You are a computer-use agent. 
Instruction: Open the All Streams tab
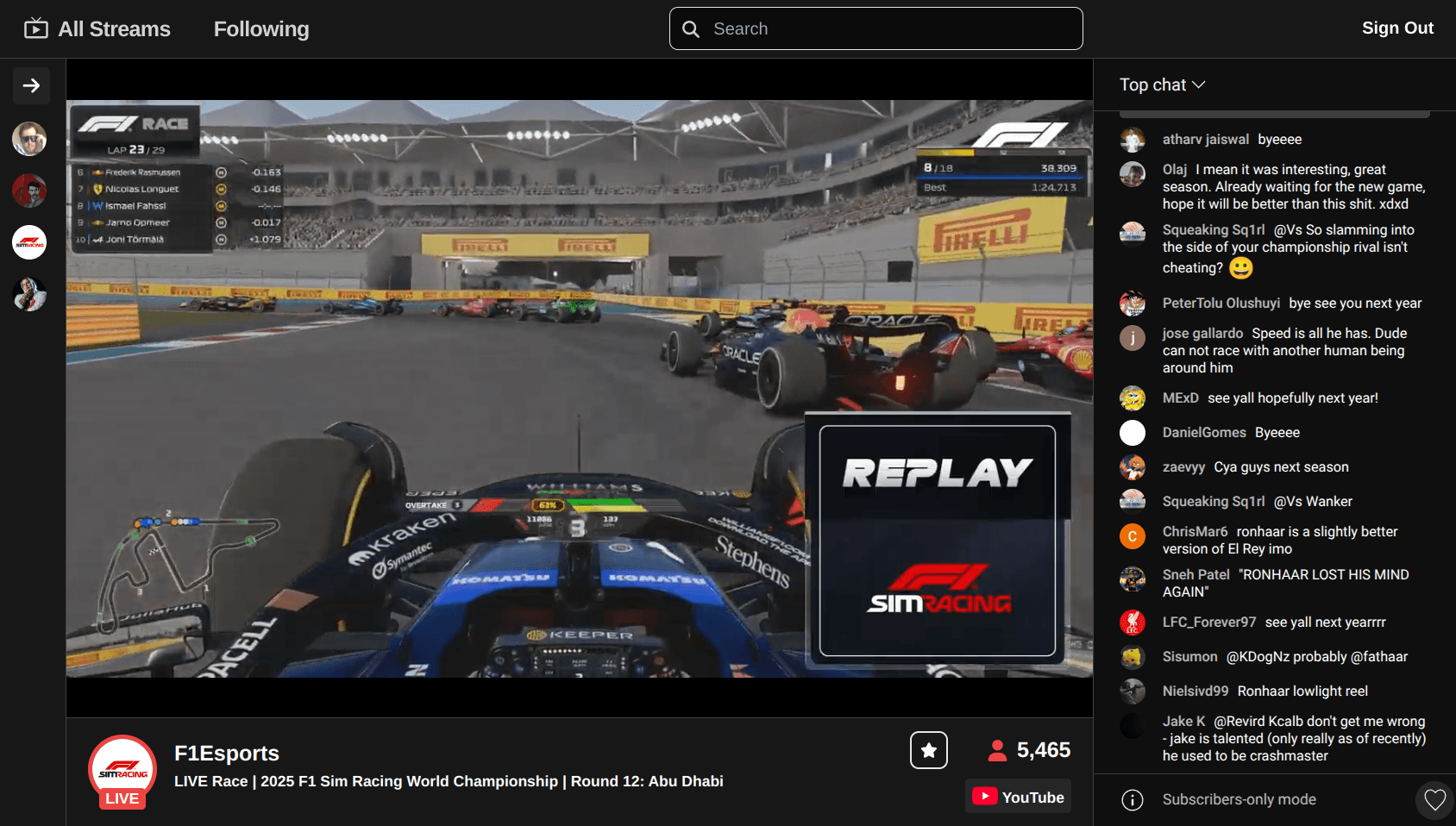[x=97, y=28]
